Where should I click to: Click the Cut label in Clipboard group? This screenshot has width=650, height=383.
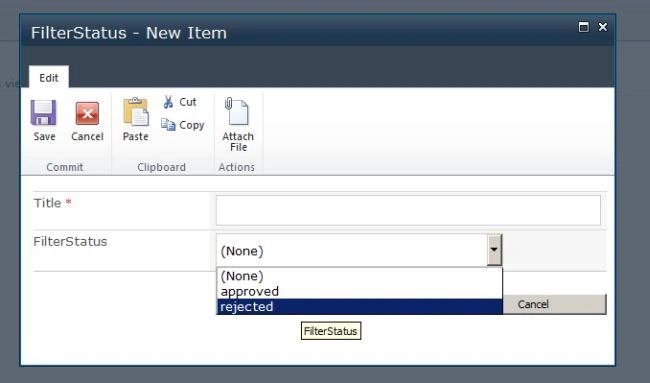coord(188,102)
